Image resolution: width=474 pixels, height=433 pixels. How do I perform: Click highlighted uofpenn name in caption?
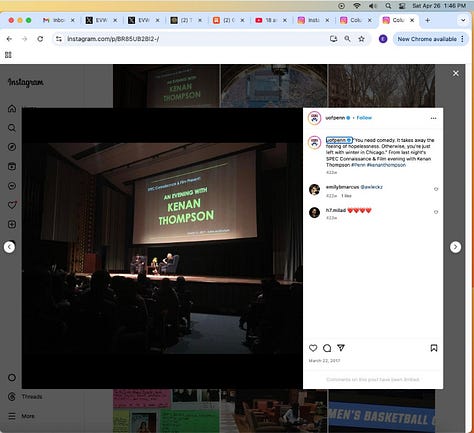point(339,140)
